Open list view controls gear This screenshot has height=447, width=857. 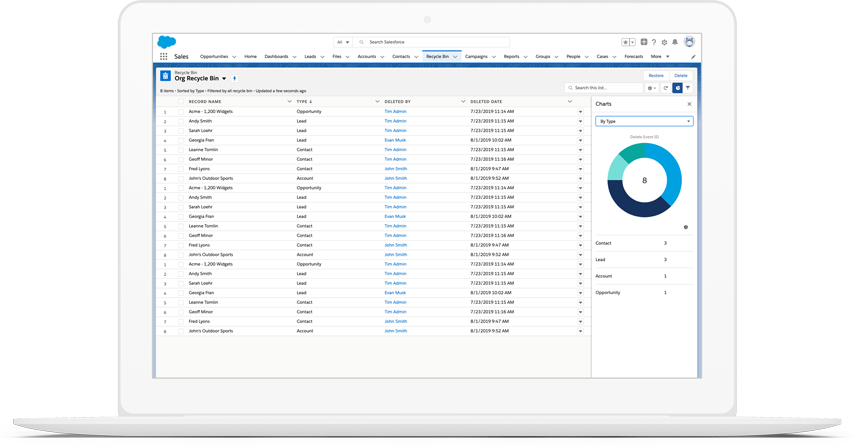[x=651, y=88]
